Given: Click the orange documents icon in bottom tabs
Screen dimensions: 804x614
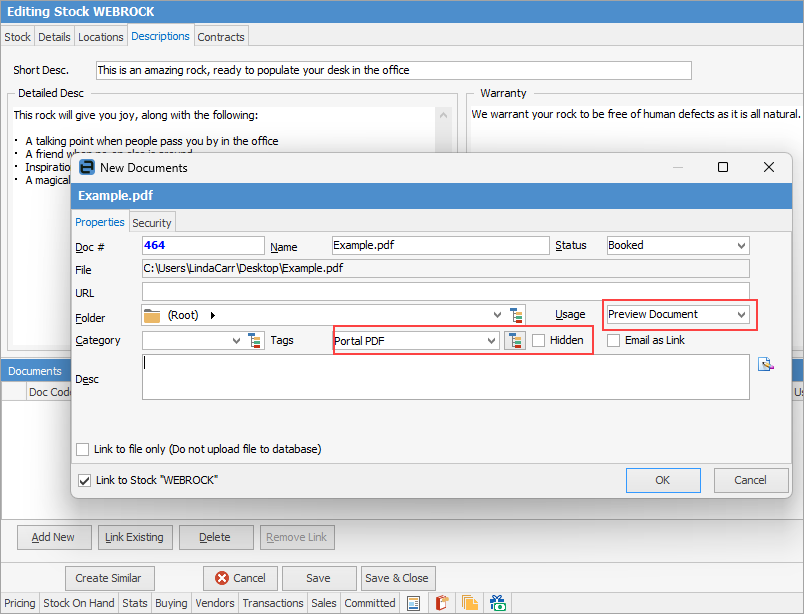Looking at the screenshot, I should (440, 603).
